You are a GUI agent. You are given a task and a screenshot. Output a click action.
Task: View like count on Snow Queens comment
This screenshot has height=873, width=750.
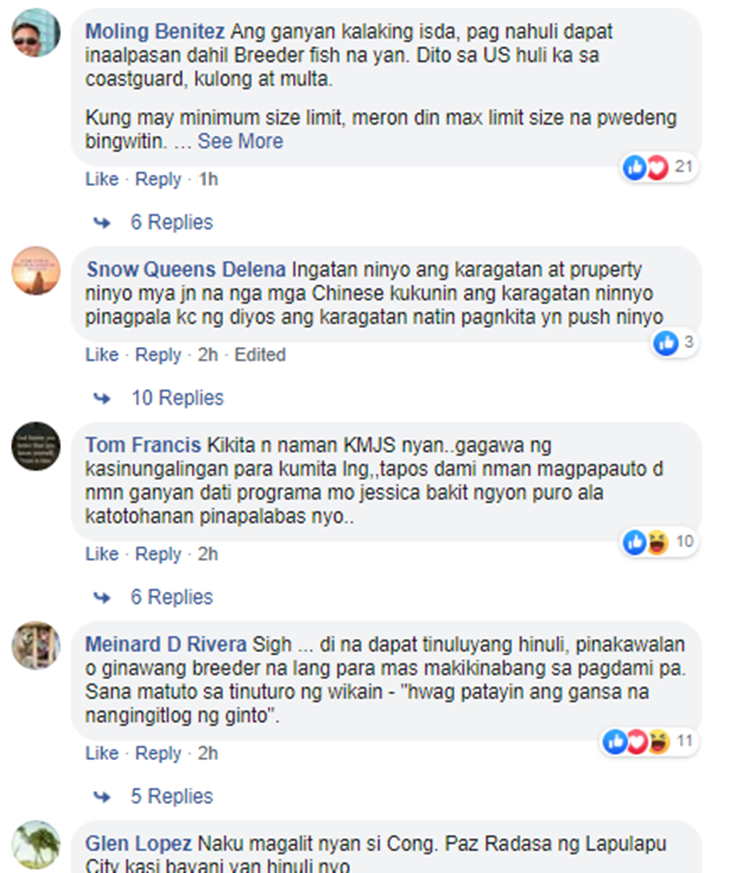pyautogui.click(x=674, y=342)
